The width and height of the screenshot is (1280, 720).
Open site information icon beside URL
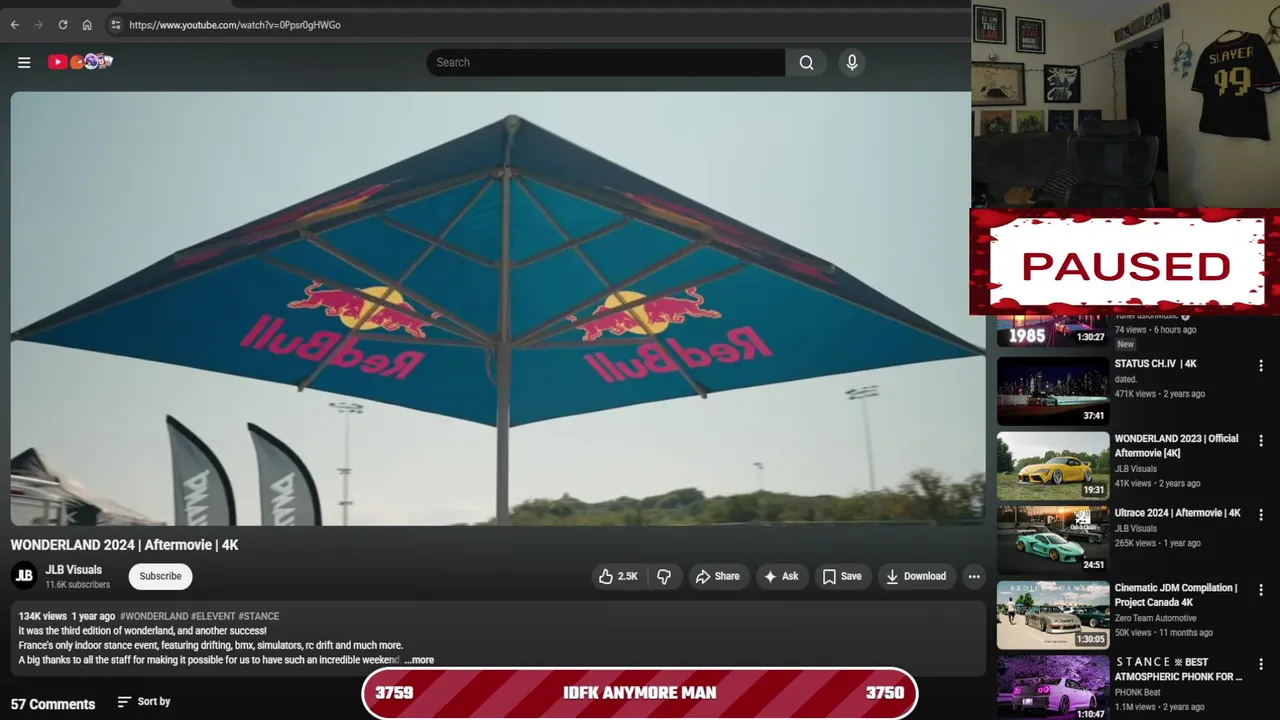click(x=115, y=25)
